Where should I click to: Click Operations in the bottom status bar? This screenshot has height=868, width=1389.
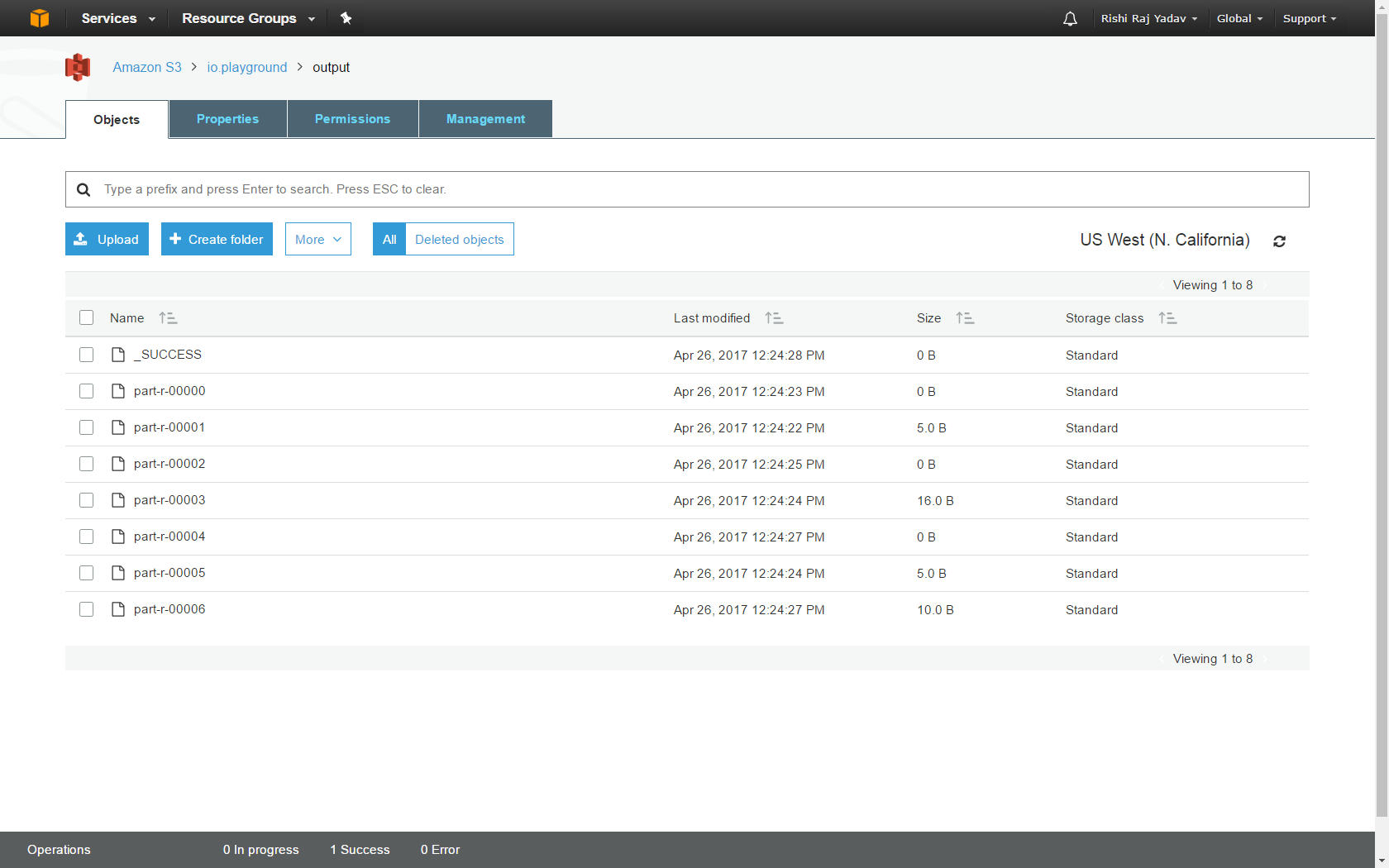[59, 850]
